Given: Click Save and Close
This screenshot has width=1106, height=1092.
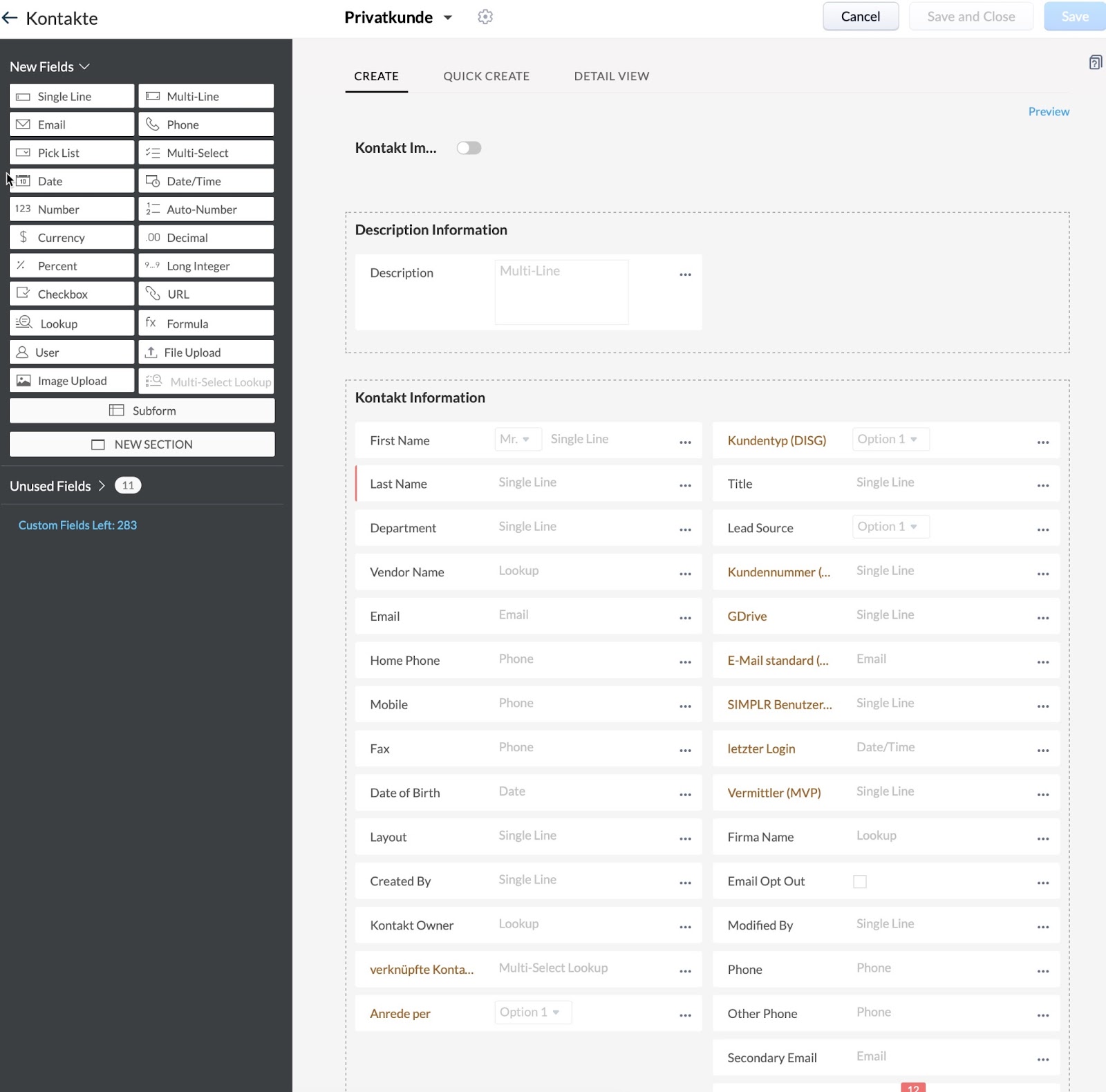Looking at the screenshot, I should (971, 17).
